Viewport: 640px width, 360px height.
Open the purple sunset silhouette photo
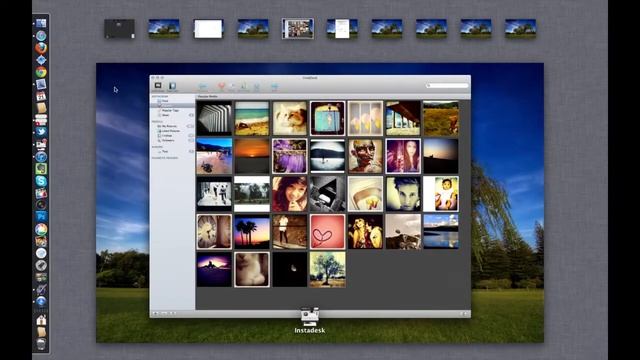click(x=214, y=269)
